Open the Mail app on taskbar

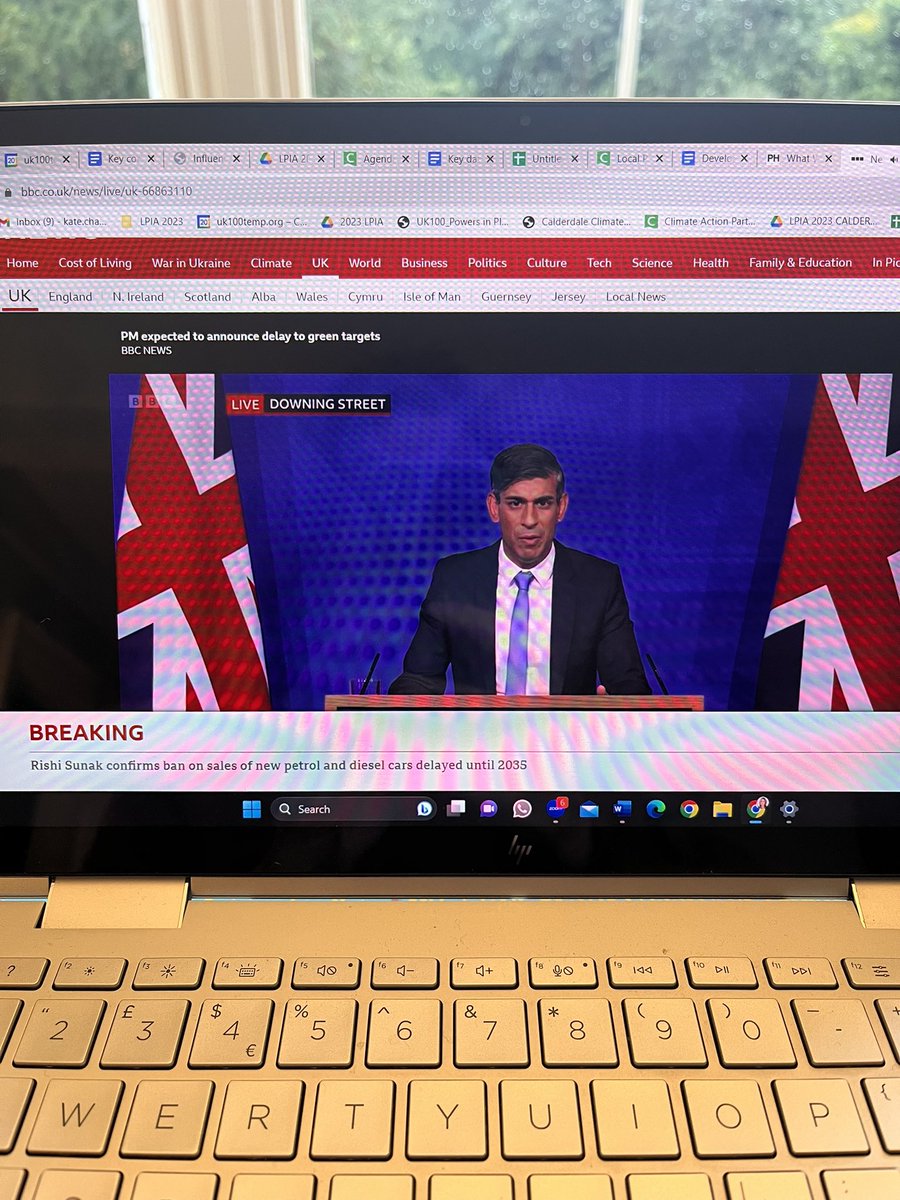click(589, 809)
